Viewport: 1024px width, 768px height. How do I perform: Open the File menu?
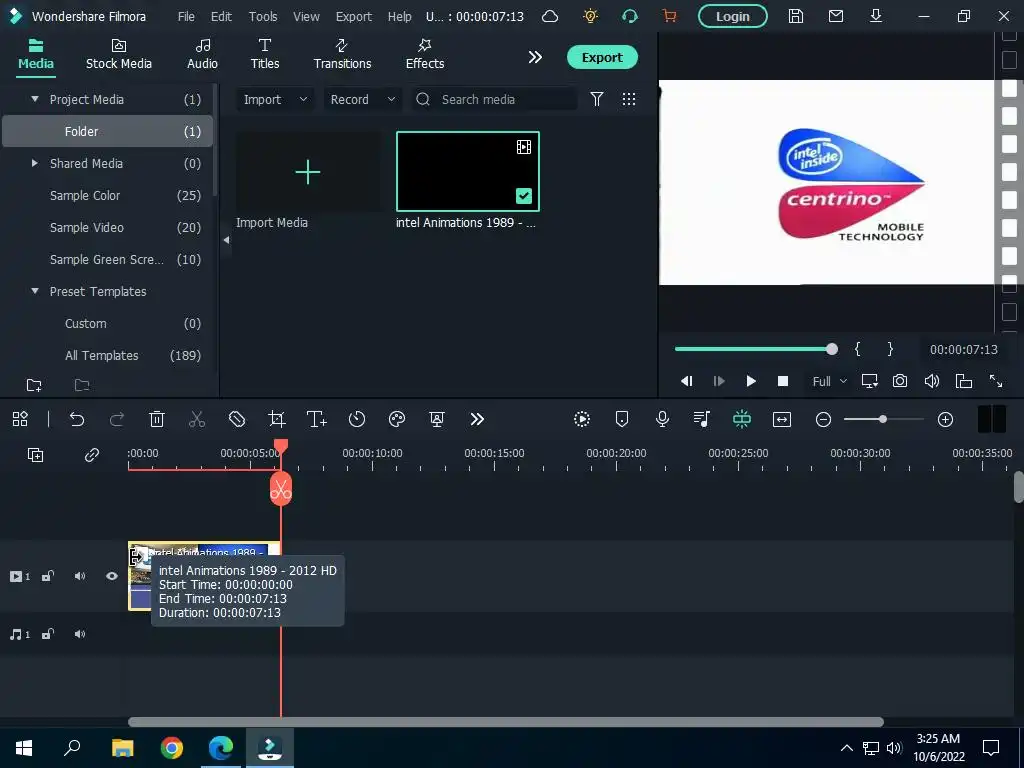tap(186, 16)
